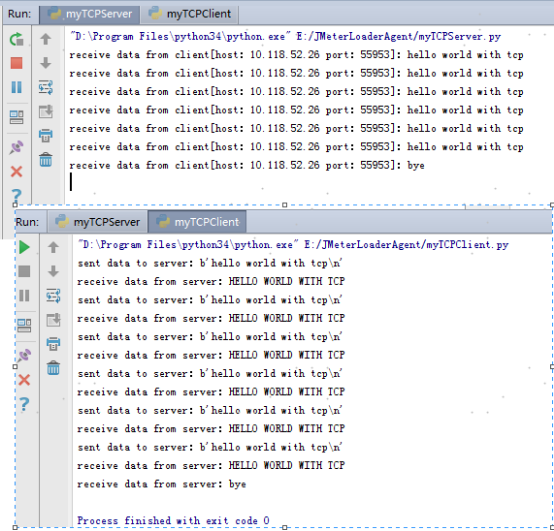Print server console output
The width and height of the screenshot is (554, 531).
tap(46, 135)
